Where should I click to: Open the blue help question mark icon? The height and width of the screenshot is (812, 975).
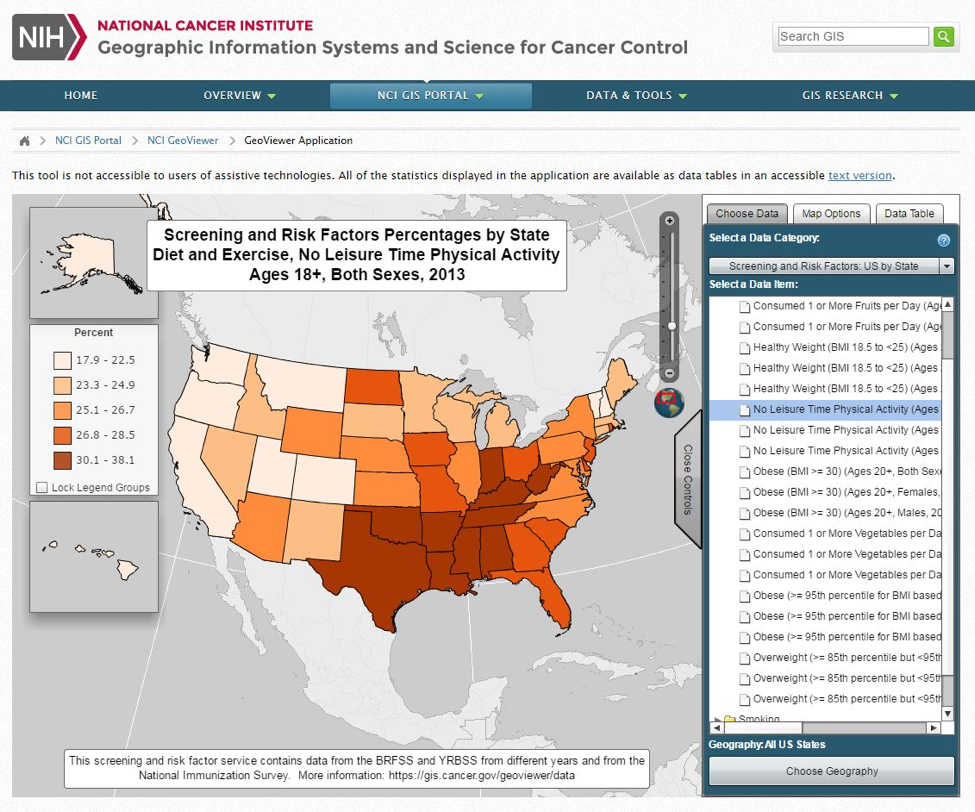point(943,240)
